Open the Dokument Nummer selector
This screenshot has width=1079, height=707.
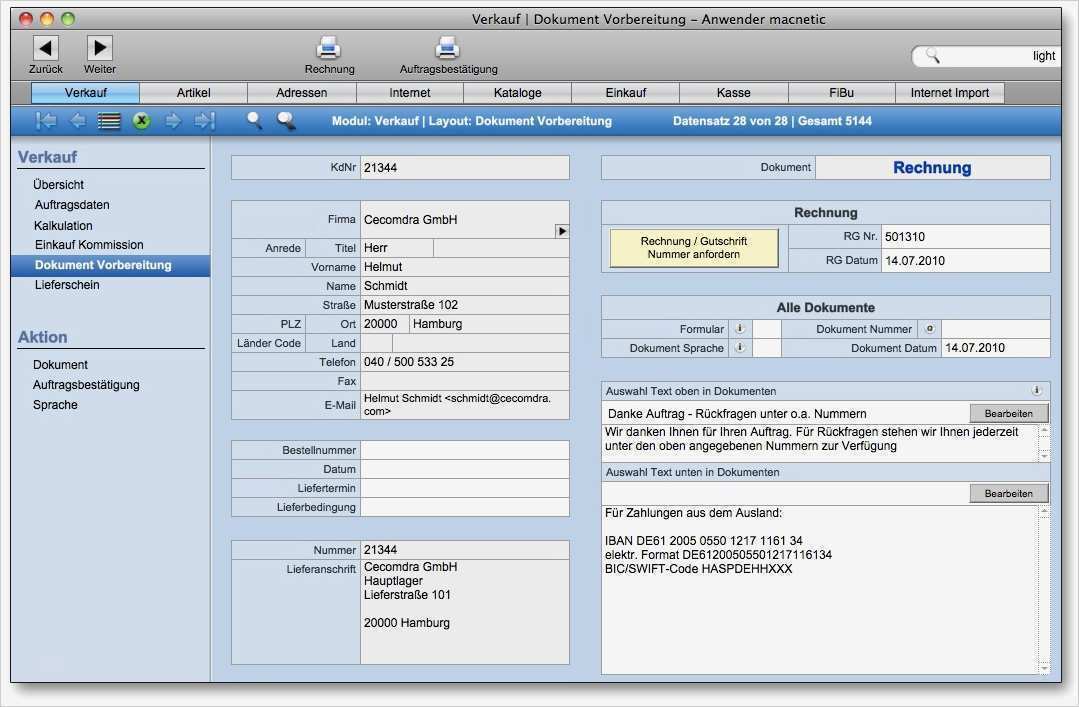[928, 328]
